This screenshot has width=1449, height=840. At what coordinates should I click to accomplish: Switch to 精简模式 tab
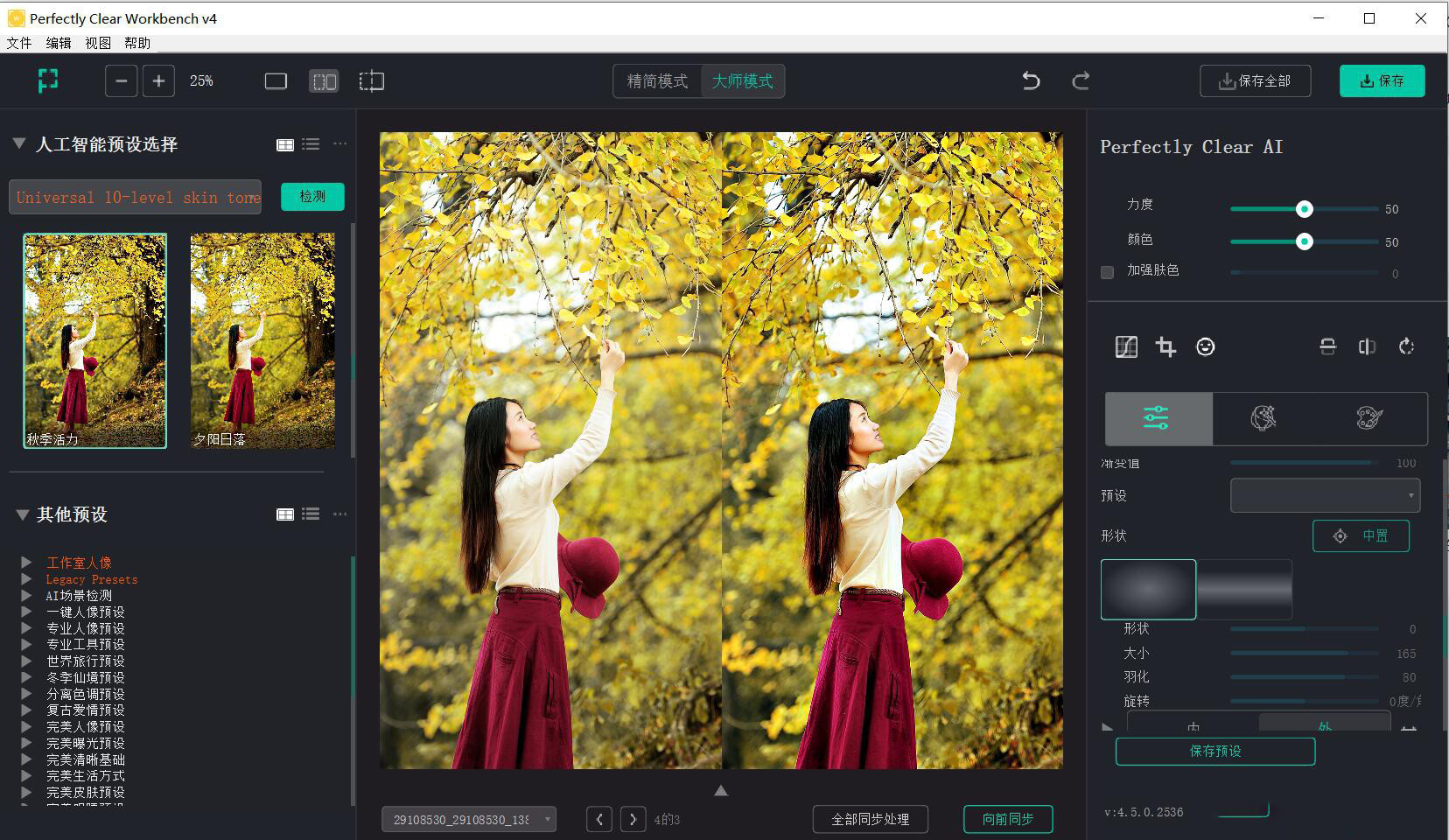pyautogui.click(x=656, y=80)
